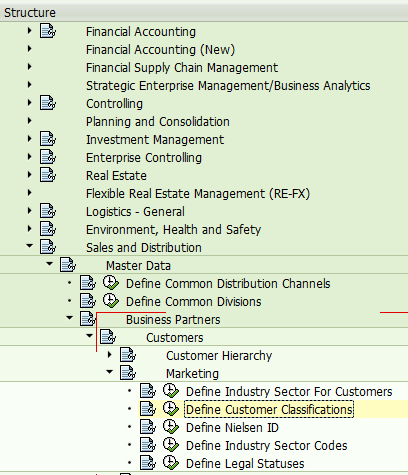Collapse the Business Partners node arrow

click(x=70, y=318)
